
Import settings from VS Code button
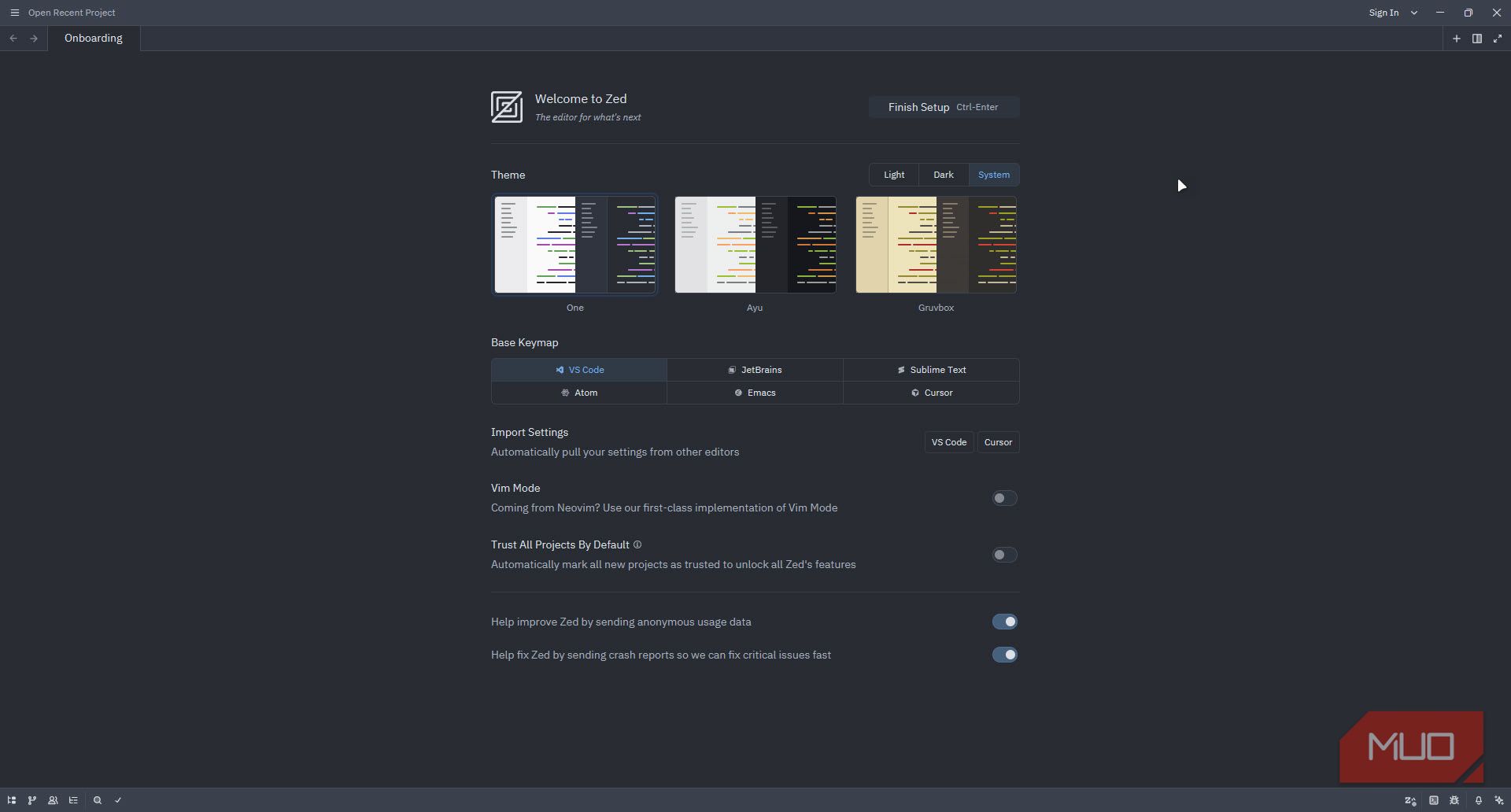(x=948, y=442)
